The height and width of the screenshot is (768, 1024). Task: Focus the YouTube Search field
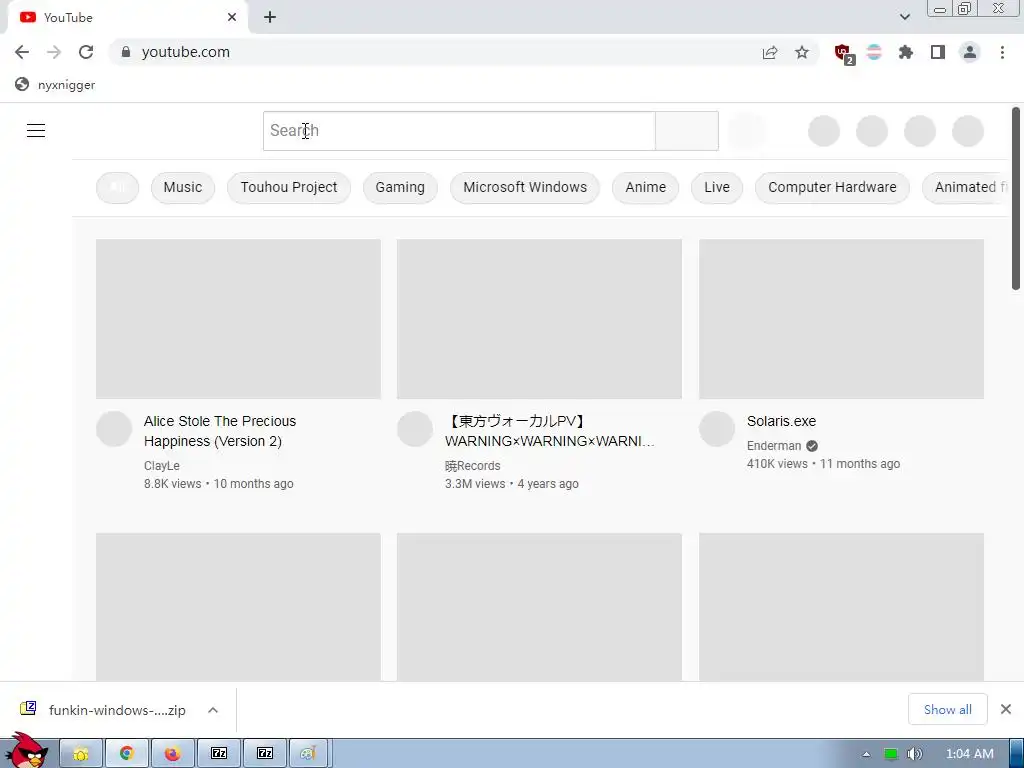pos(459,131)
